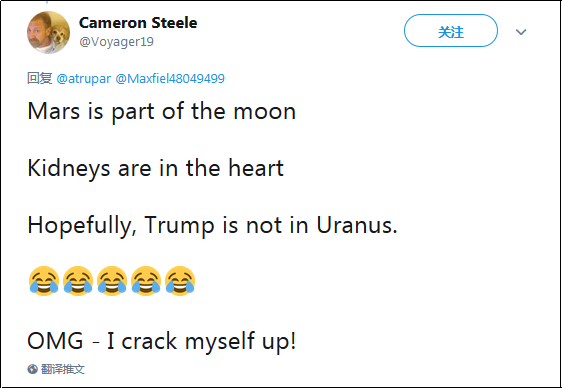Click the "Mars is part of the moon" line
Image resolution: width=562 pixels, height=388 pixels.
click(x=162, y=112)
